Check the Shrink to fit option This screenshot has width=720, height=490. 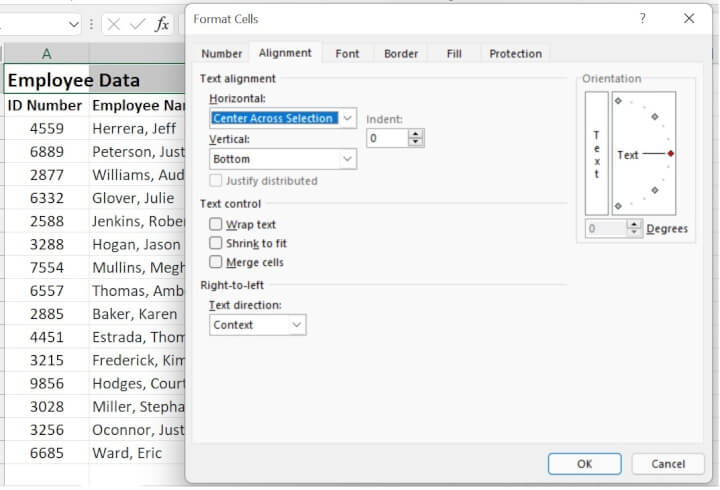tap(216, 243)
